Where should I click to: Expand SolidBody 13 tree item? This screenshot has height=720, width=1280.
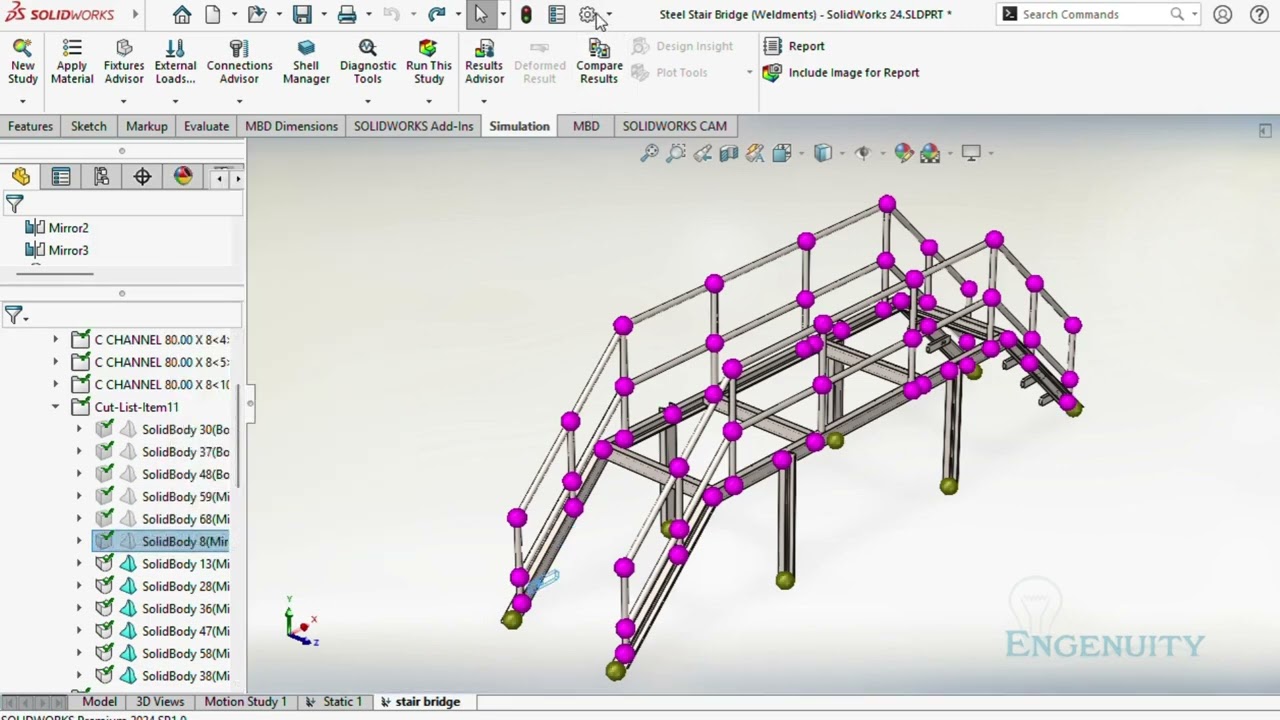point(79,564)
